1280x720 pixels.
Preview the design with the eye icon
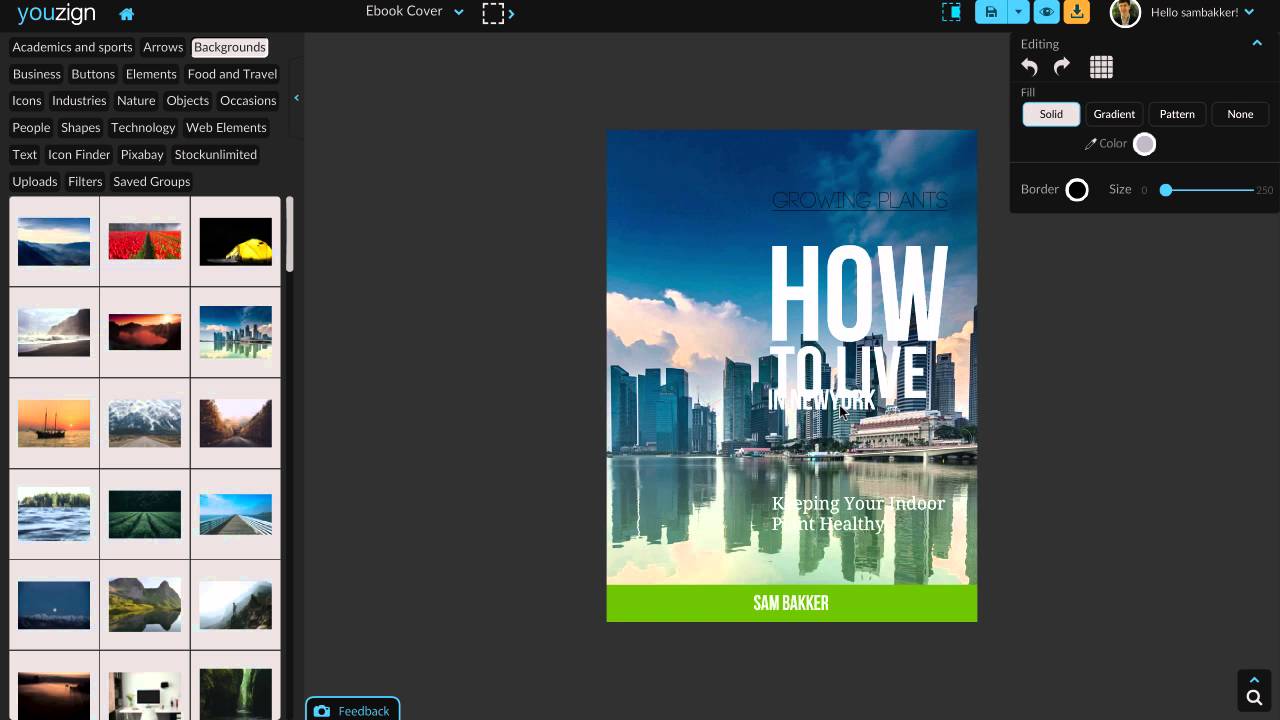tap(1047, 12)
